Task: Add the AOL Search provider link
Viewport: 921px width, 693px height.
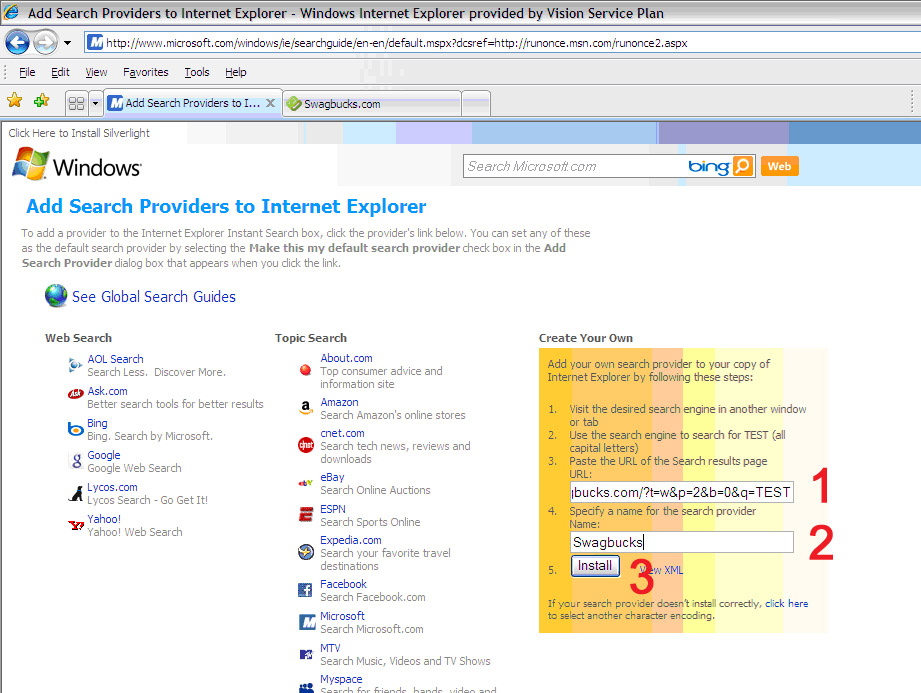Action: pyautogui.click(x=115, y=359)
